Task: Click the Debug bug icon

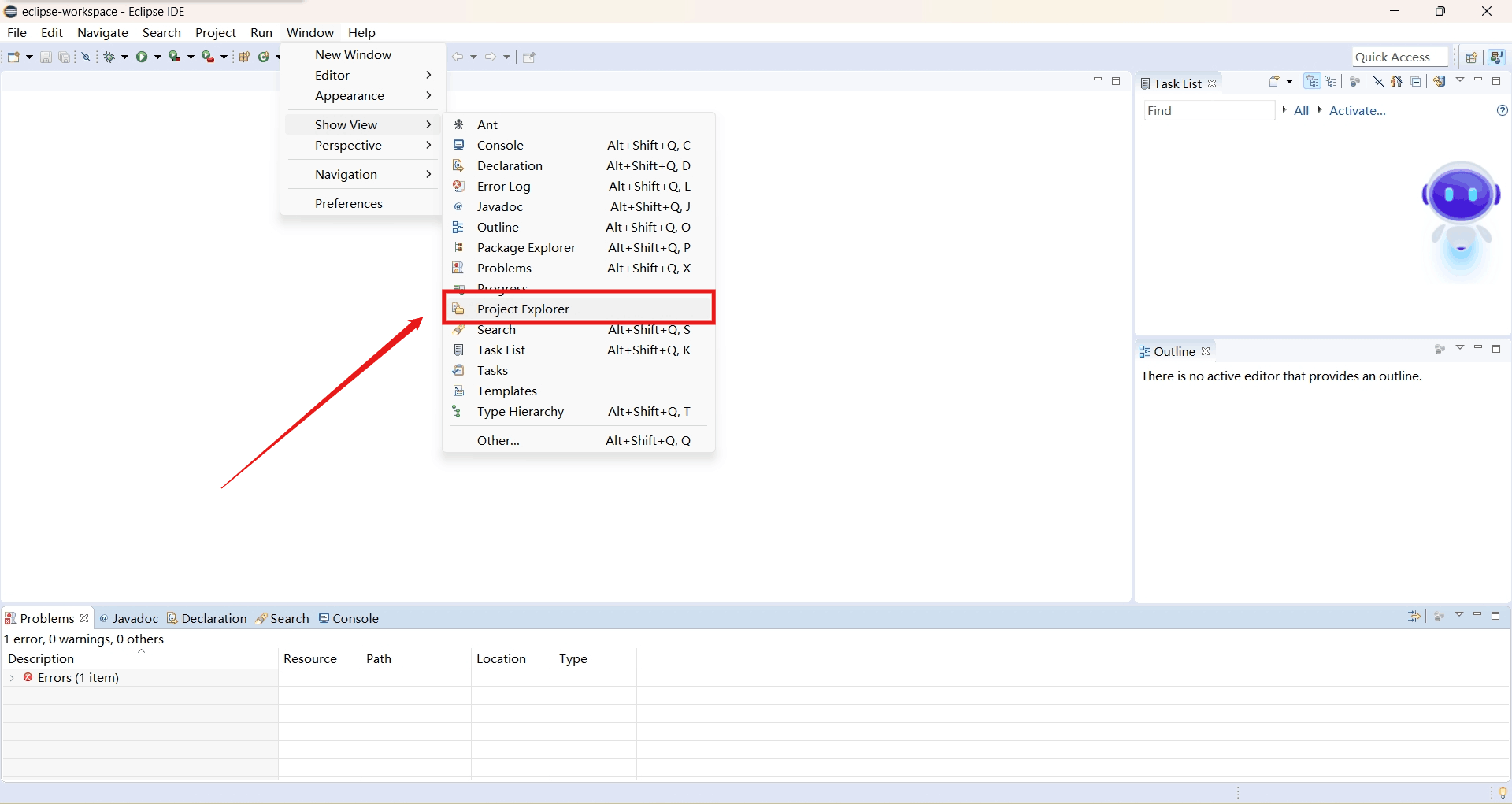Action: [109, 57]
